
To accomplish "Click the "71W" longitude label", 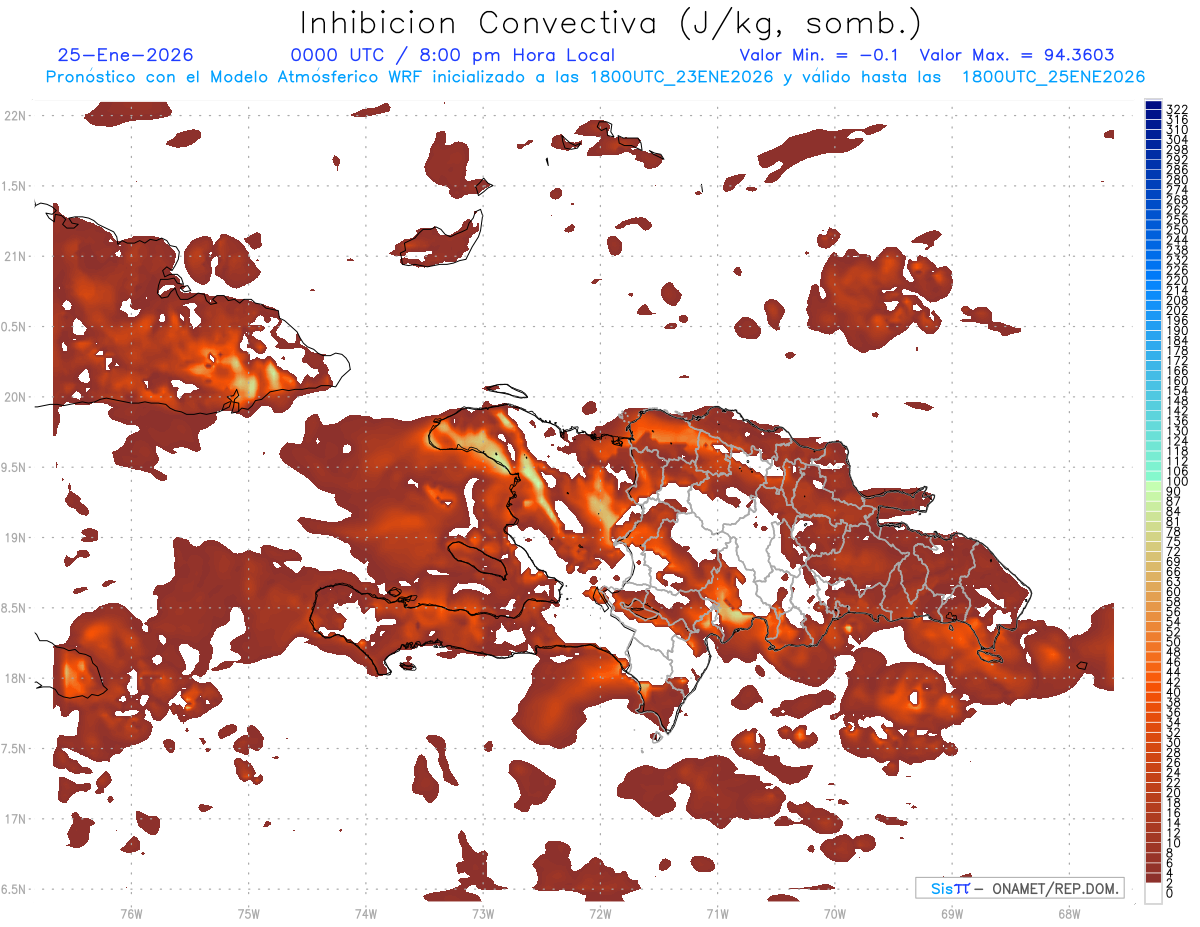I will click(x=717, y=913).
